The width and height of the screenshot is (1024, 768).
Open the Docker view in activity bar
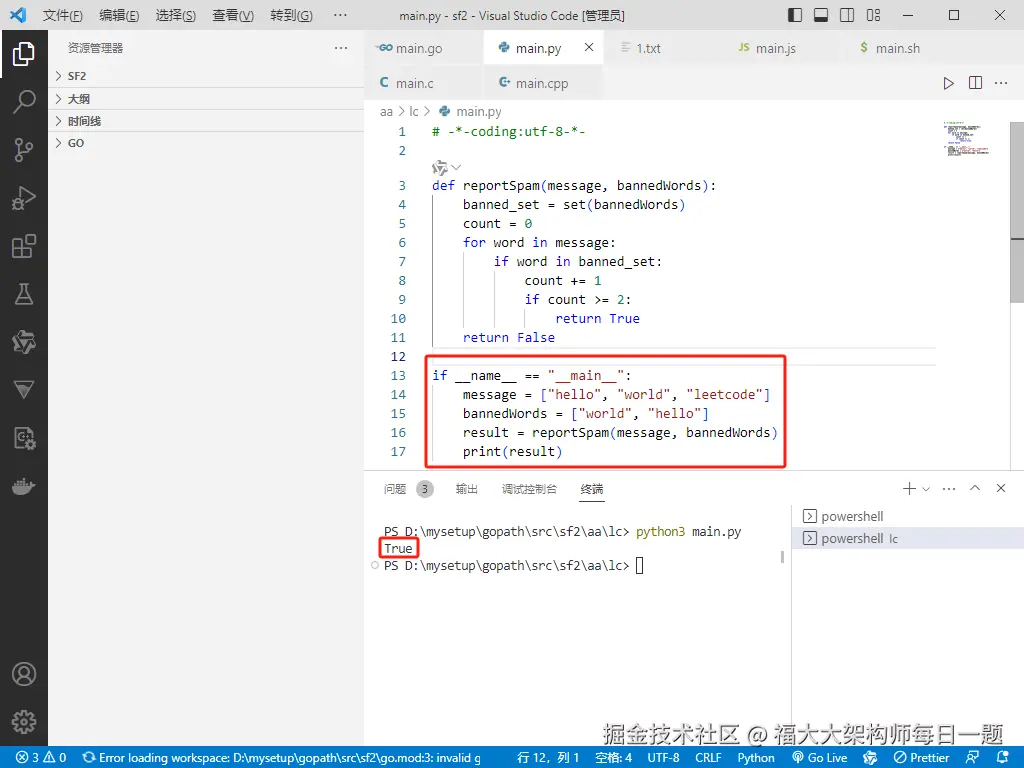24,487
